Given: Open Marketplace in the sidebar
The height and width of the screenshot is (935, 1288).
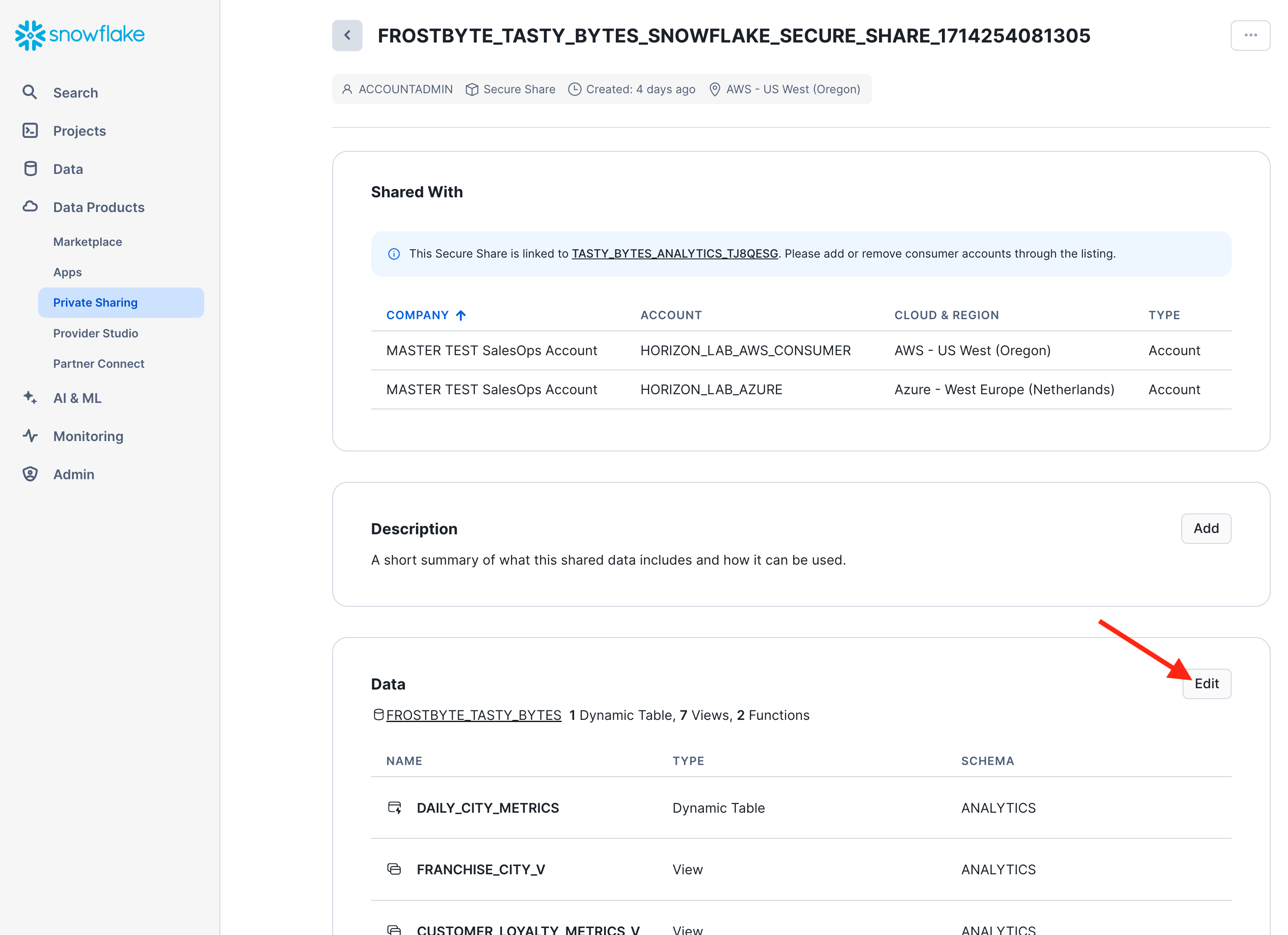Looking at the screenshot, I should coord(88,242).
